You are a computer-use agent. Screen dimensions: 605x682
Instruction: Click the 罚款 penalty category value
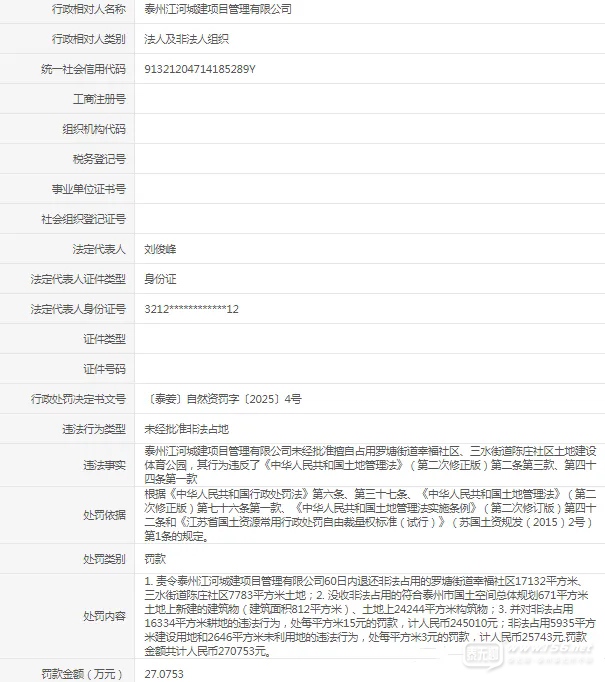tap(155, 557)
